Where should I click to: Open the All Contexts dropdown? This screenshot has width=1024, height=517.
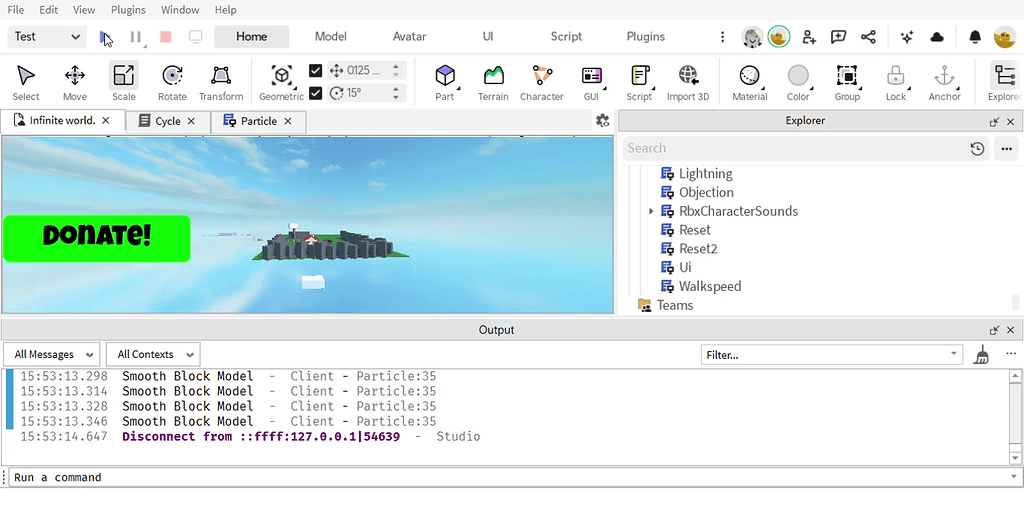click(153, 354)
